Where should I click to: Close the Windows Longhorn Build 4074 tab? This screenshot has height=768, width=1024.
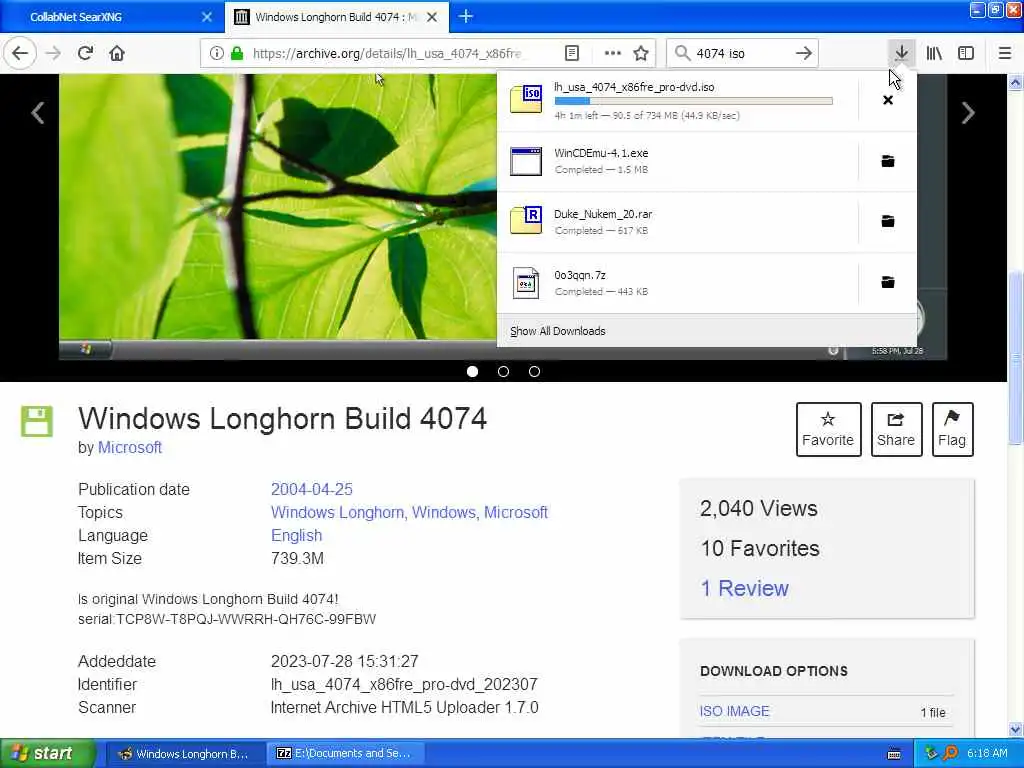pos(432,17)
